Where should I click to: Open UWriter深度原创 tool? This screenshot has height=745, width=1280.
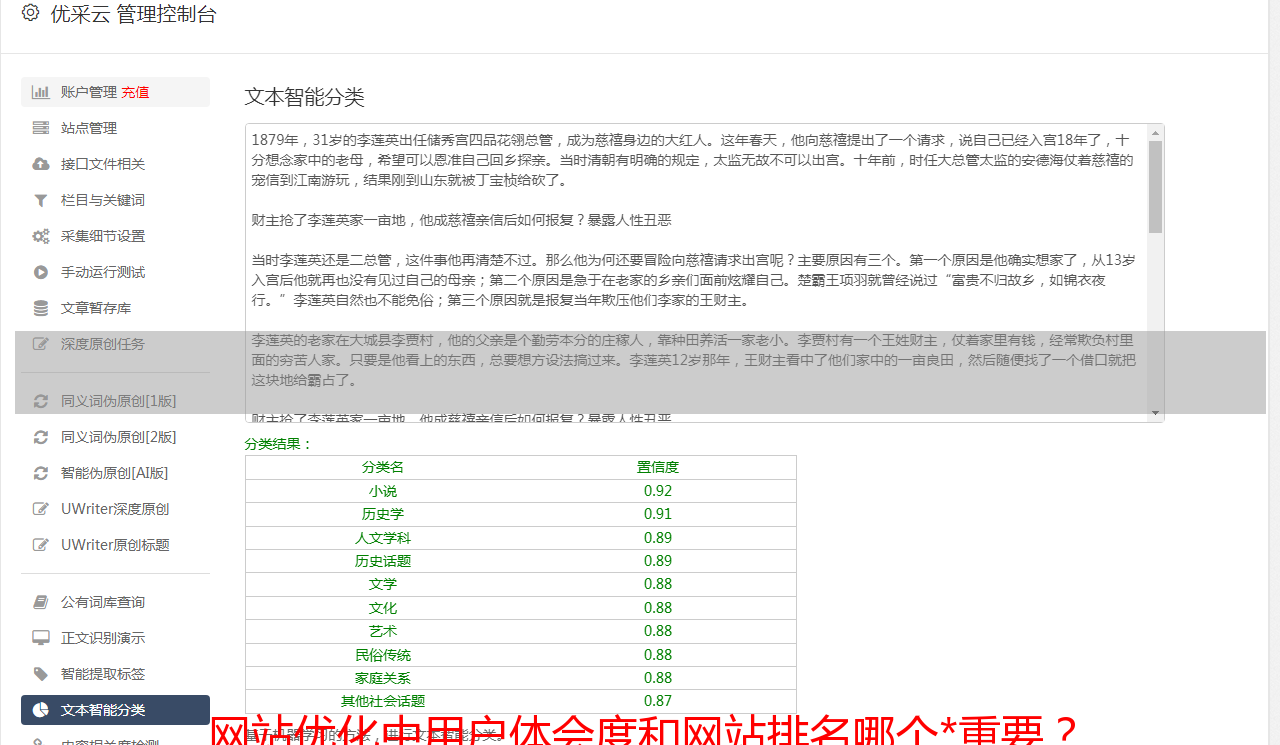115,509
